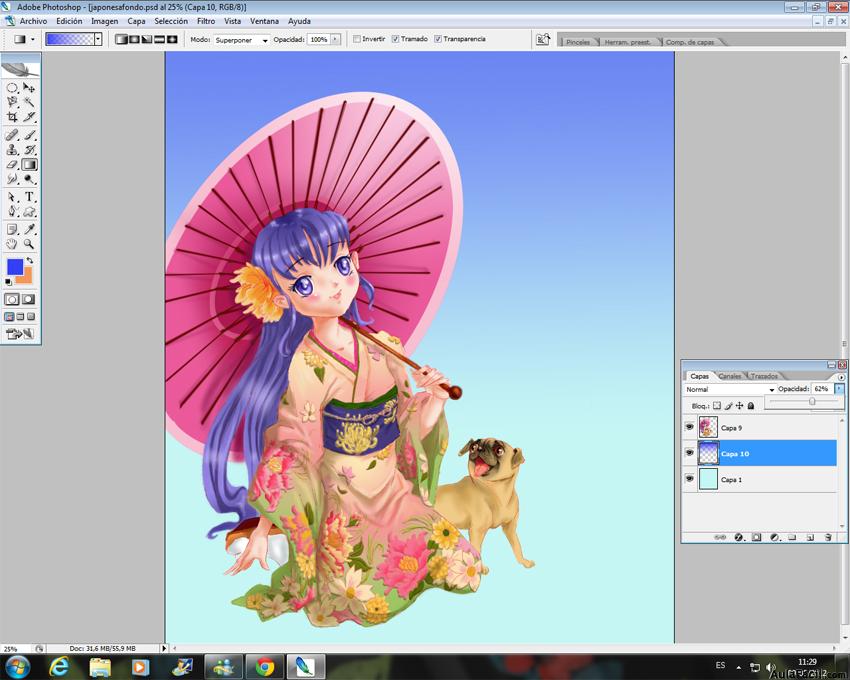Delete layer using trash icon
Screen dimensions: 850x680
coord(828,537)
